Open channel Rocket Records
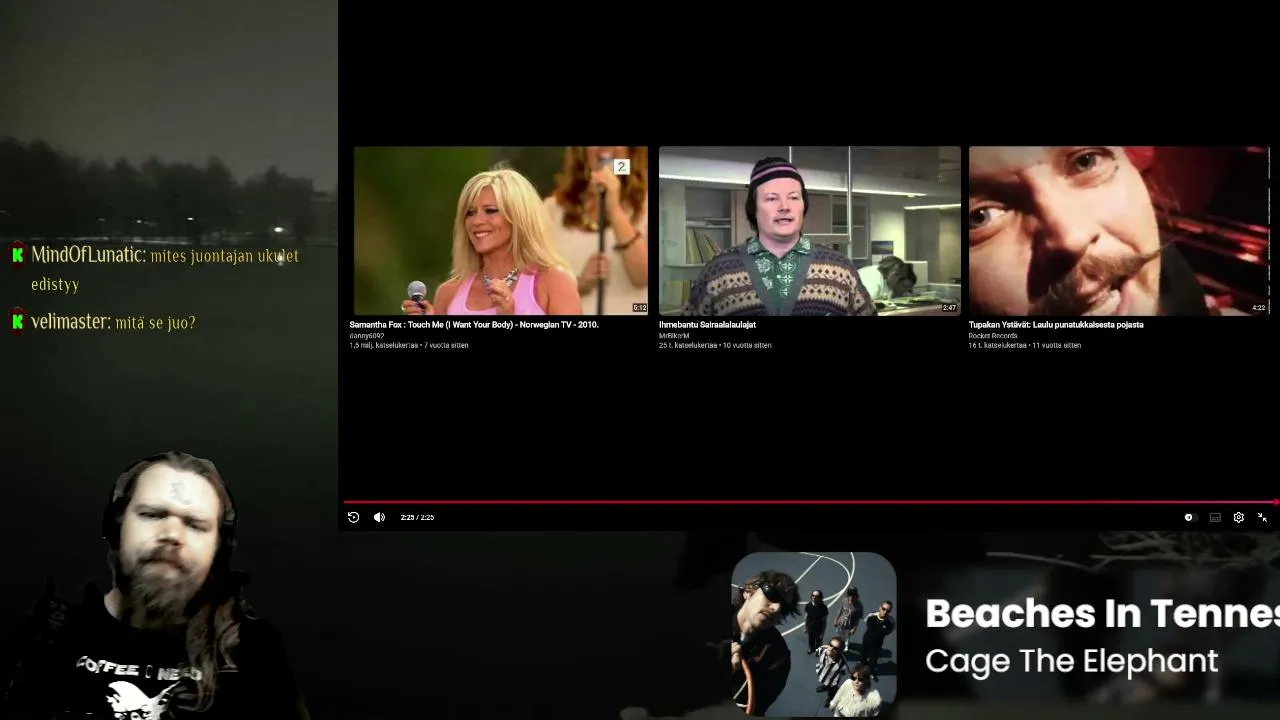The height and width of the screenshot is (720, 1280). click(993, 336)
